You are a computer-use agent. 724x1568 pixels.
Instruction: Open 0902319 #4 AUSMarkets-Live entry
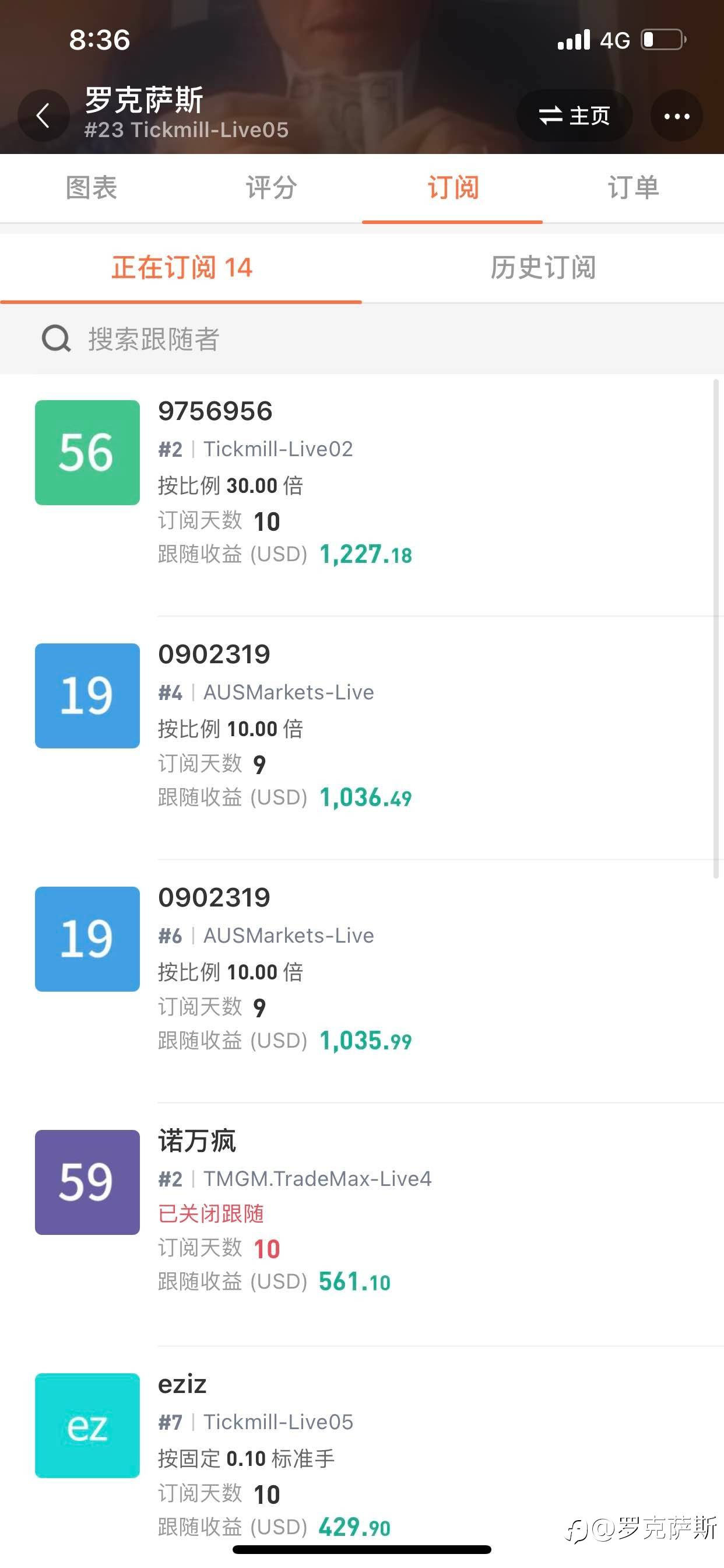(x=362, y=738)
